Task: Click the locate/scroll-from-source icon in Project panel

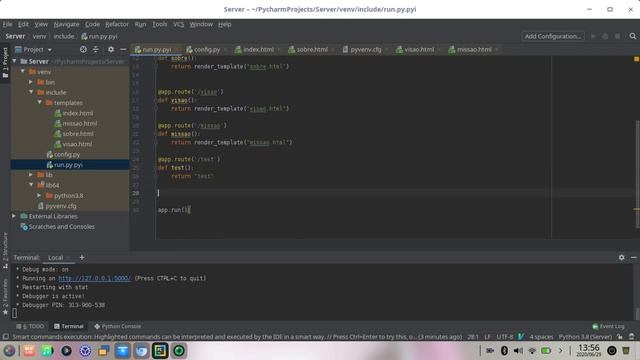Action: 83,49
